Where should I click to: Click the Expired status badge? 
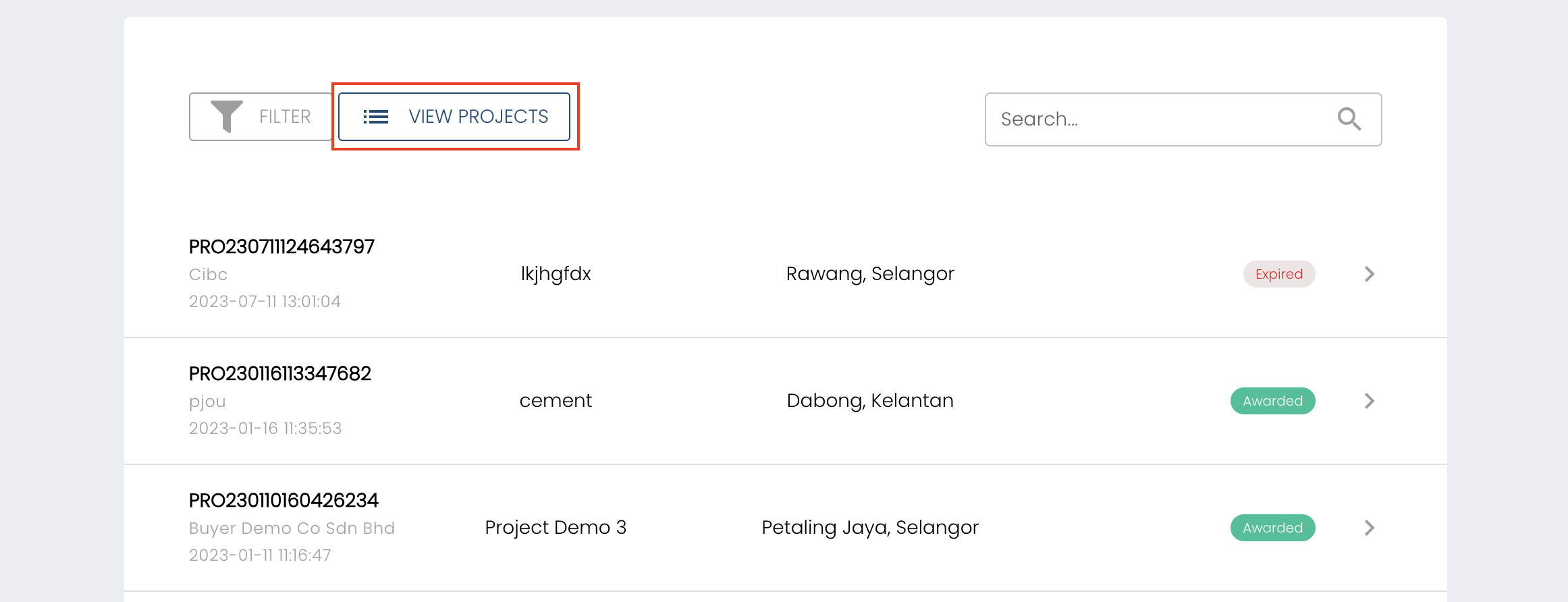[1278, 274]
